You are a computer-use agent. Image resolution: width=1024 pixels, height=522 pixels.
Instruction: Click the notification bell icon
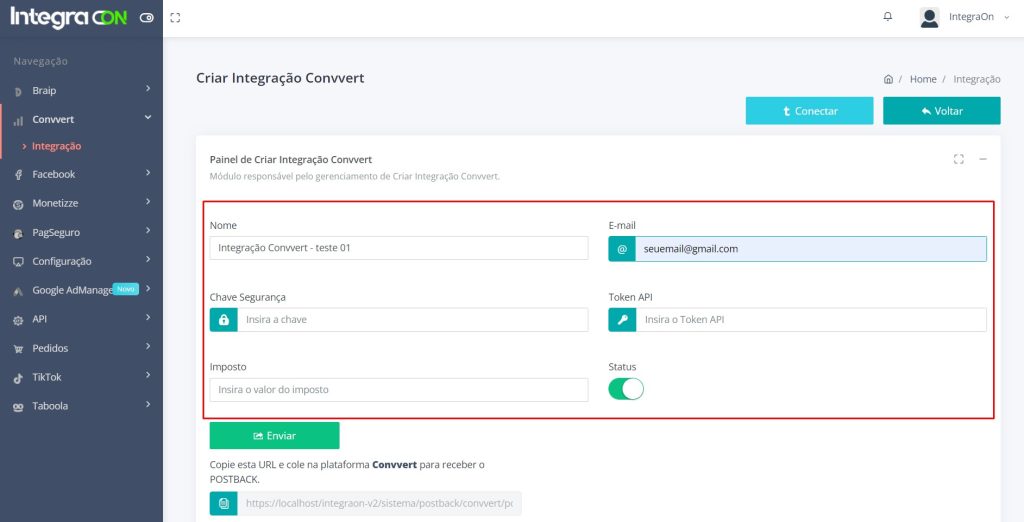(887, 17)
